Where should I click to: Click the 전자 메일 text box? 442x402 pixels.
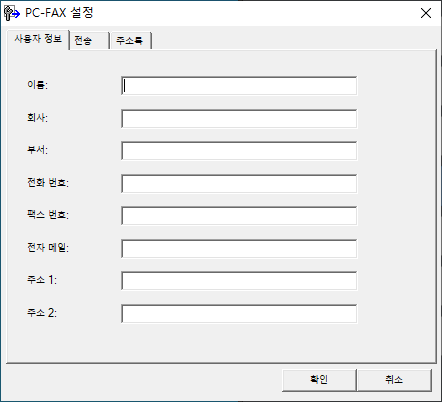(239, 248)
